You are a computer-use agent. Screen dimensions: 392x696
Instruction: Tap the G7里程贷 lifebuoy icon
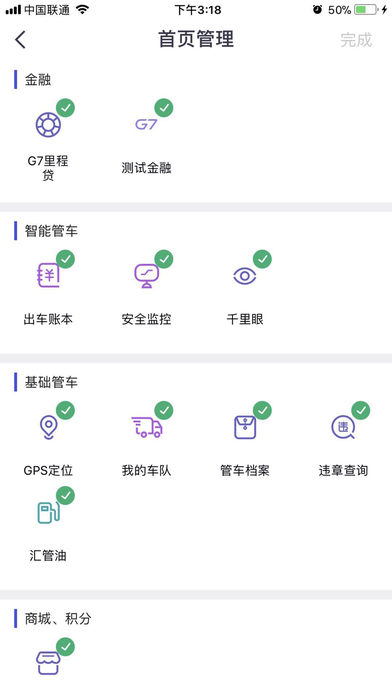(48, 125)
